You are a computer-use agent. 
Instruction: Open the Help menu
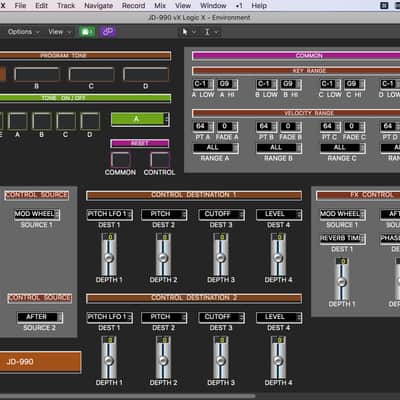(259, 6)
